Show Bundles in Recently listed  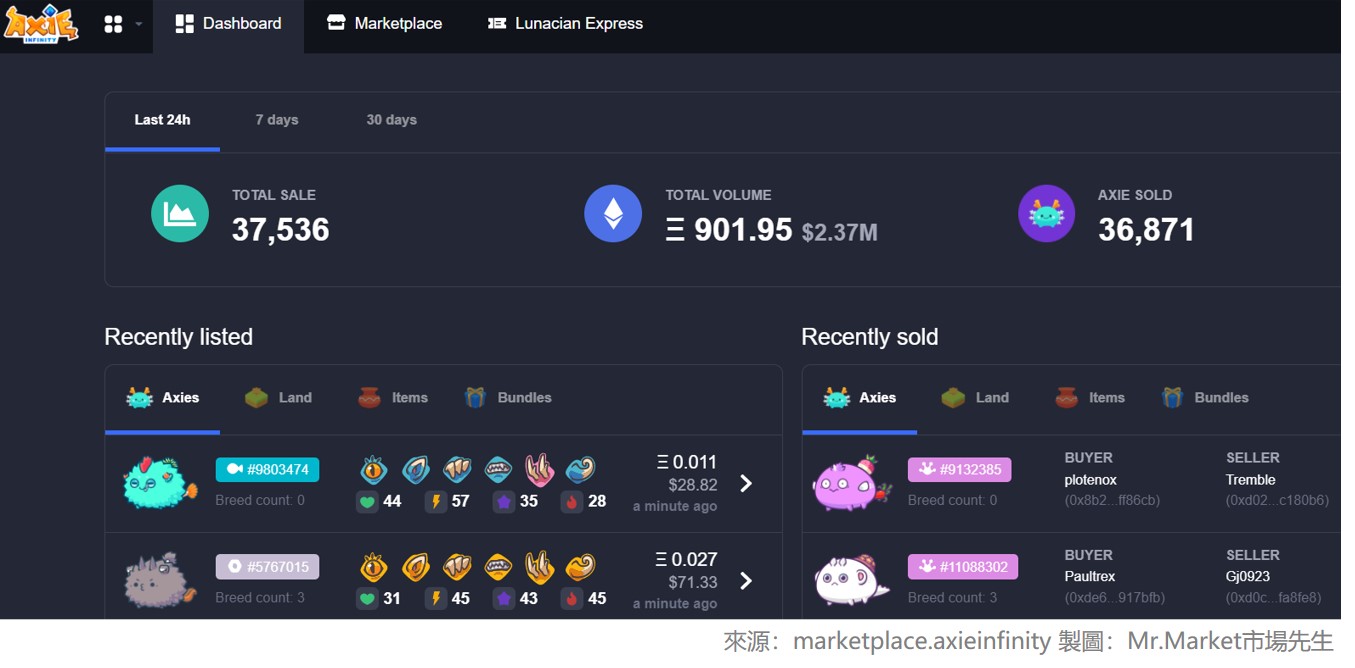point(509,398)
